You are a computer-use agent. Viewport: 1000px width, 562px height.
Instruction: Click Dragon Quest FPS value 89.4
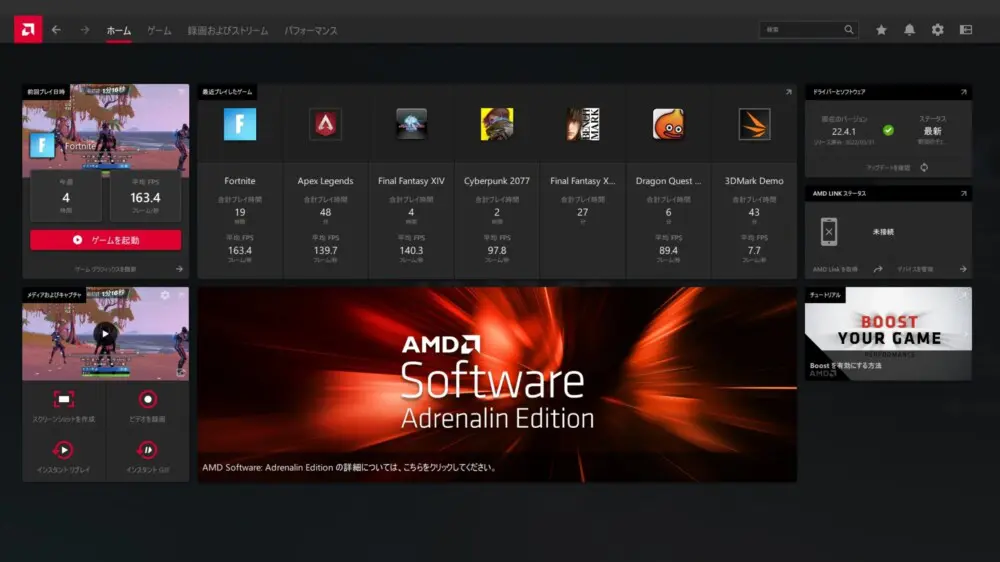tap(668, 251)
